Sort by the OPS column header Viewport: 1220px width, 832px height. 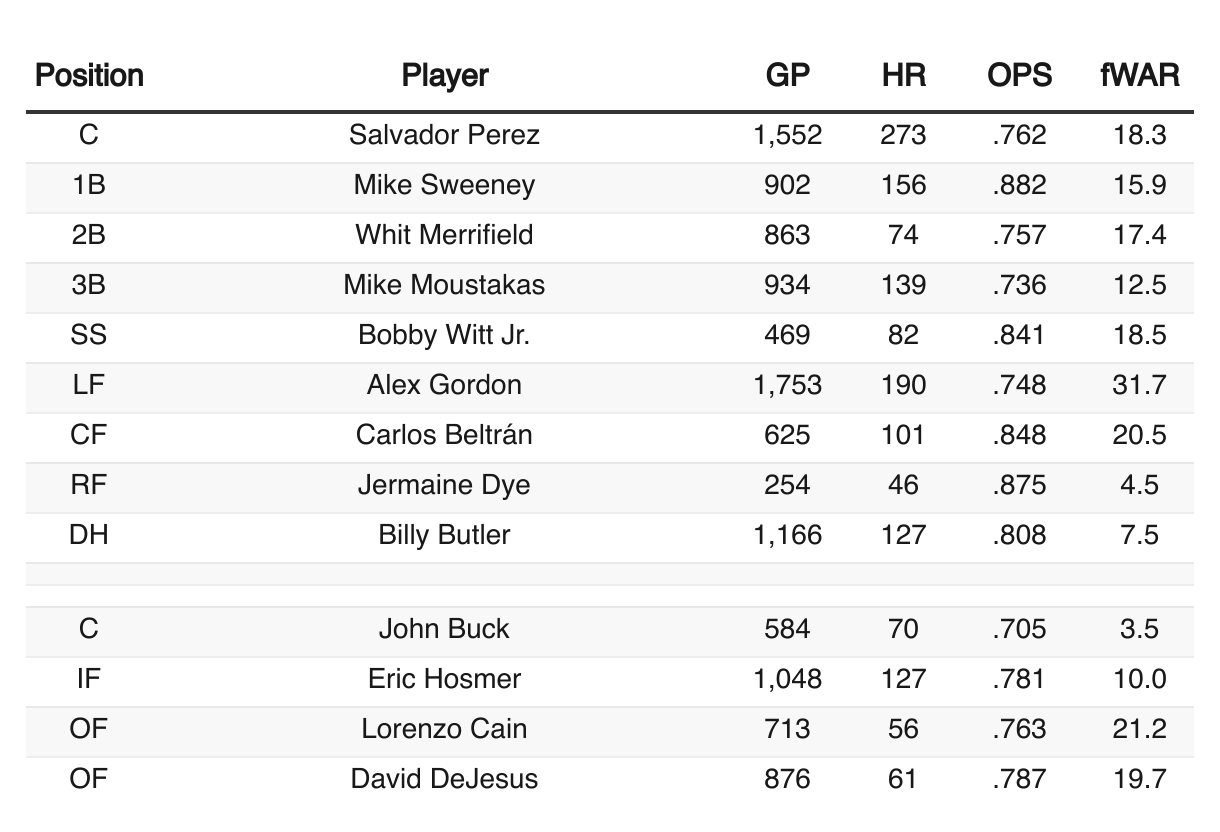pyautogui.click(x=1019, y=75)
